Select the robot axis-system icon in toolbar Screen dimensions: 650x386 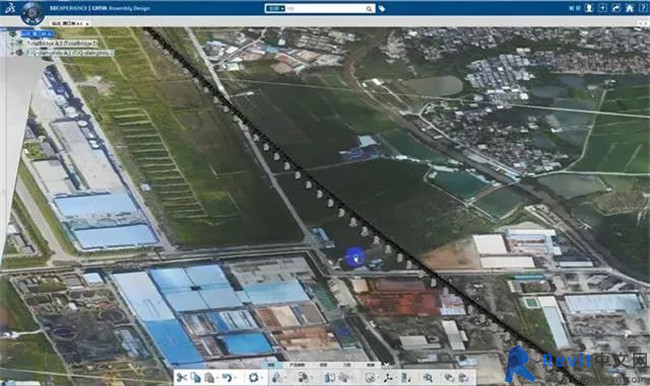click(388, 377)
